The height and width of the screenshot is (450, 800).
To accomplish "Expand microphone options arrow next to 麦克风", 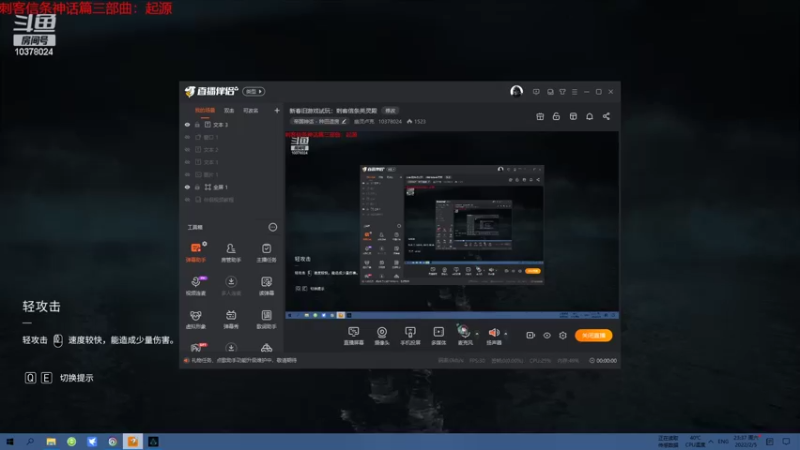I will pyautogui.click(x=477, y=334).
